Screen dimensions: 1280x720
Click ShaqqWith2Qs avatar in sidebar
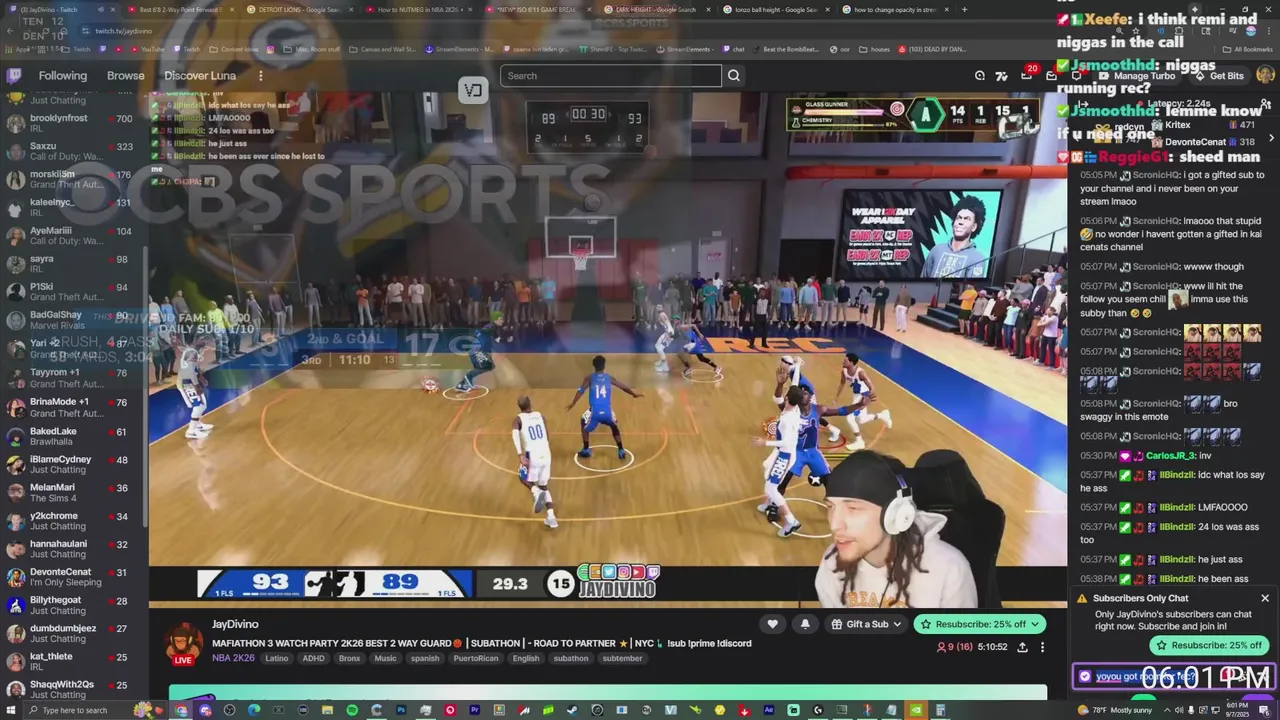coord(15,689)
